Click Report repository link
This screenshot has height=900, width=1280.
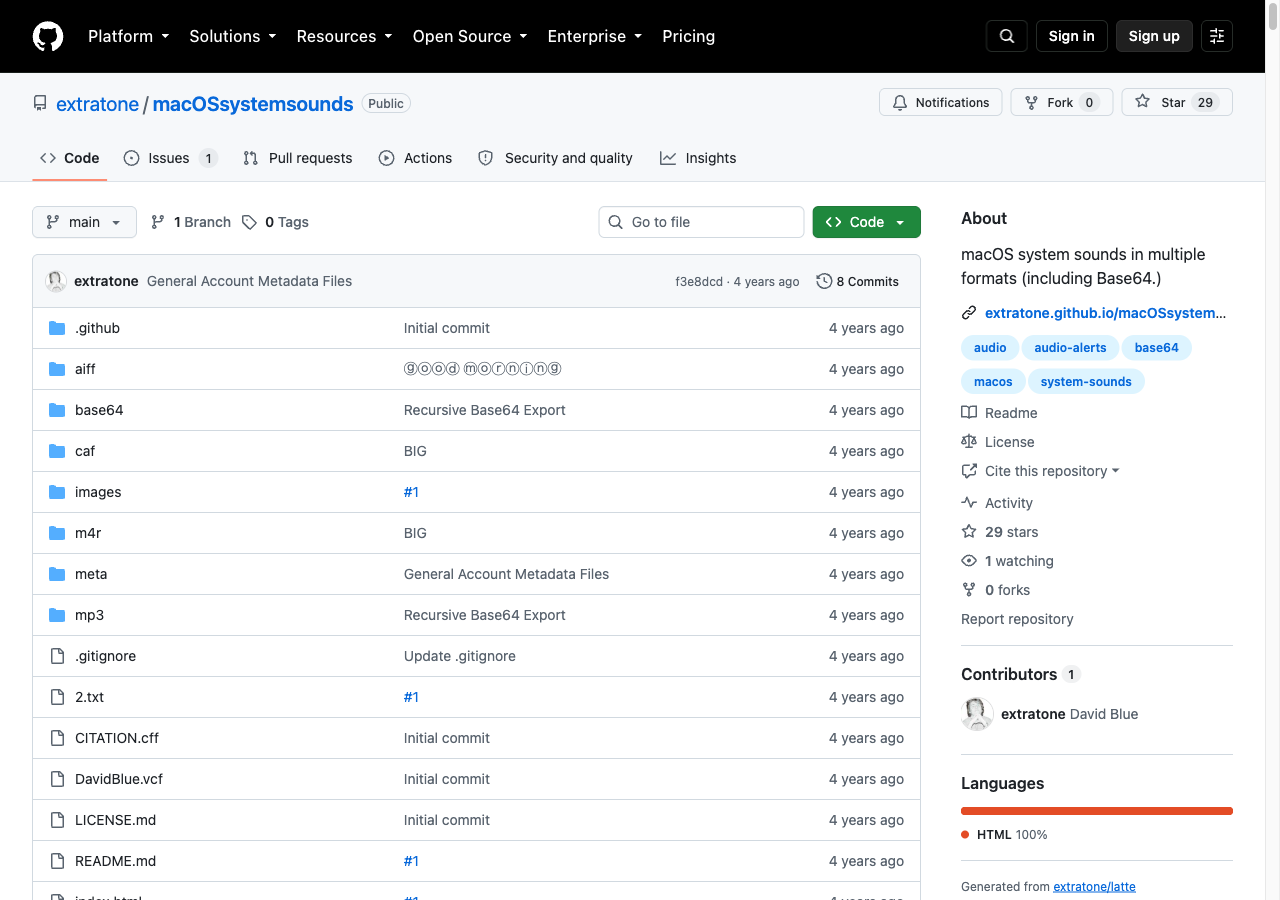point(1017,619)
